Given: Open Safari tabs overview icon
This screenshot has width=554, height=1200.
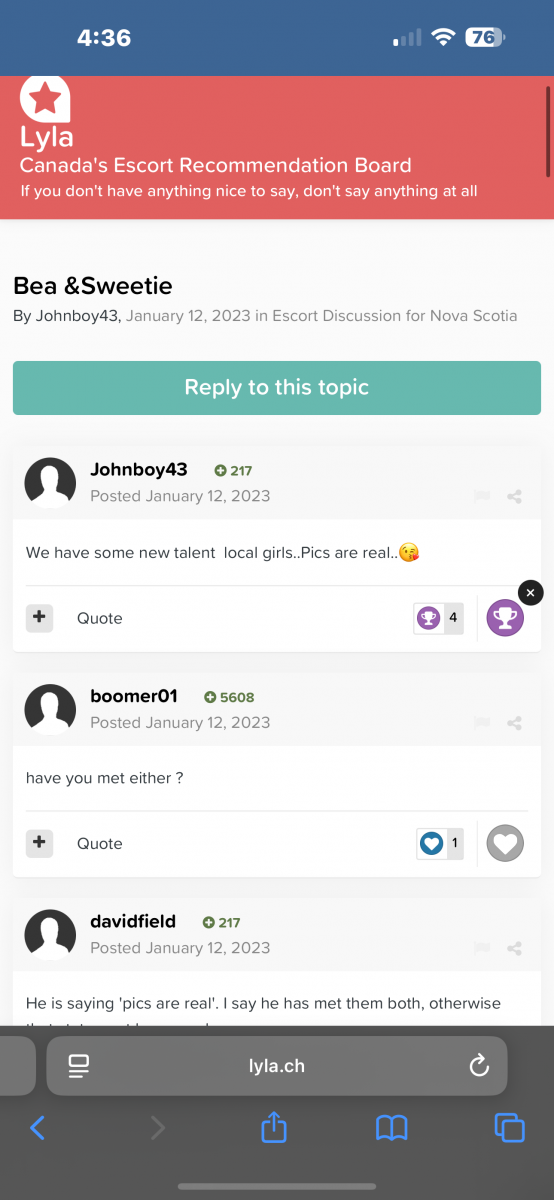Looking at the screenshot, I should pos(510,1128).
